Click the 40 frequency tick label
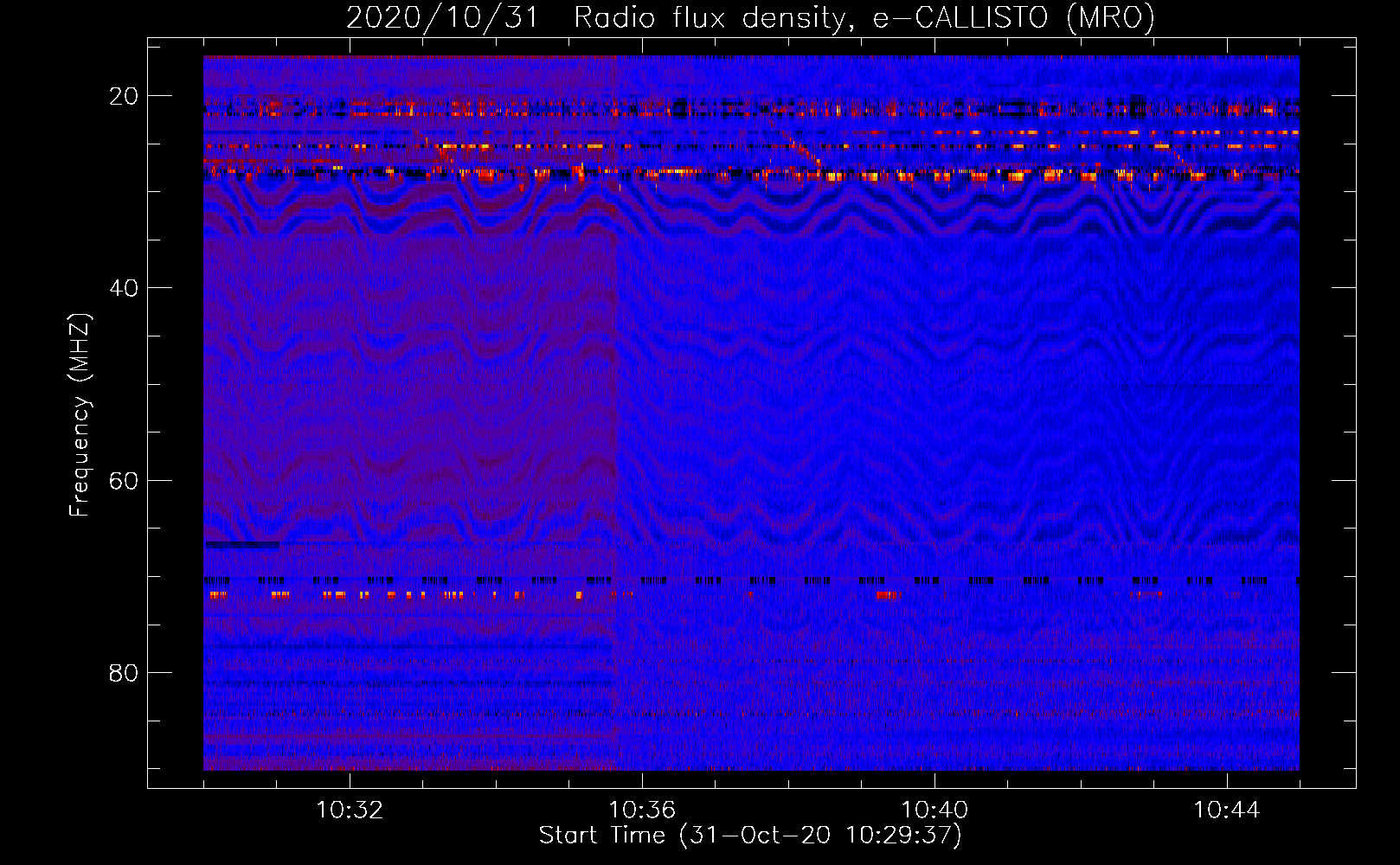This screenshot has width=1400, height=865. [124, 288]
